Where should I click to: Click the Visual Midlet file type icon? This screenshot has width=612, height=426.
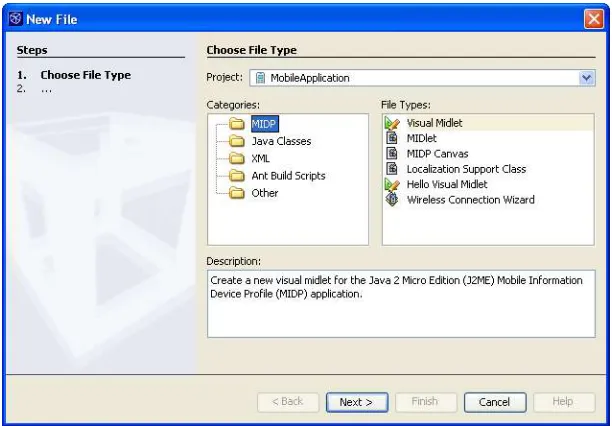coord(392,123)
